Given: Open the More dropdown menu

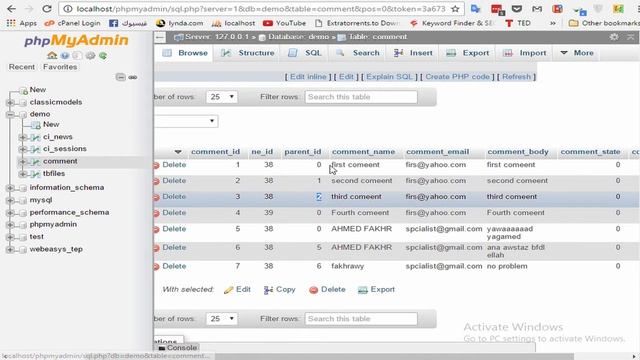Looking at the screenshot, I should point(577,53).
